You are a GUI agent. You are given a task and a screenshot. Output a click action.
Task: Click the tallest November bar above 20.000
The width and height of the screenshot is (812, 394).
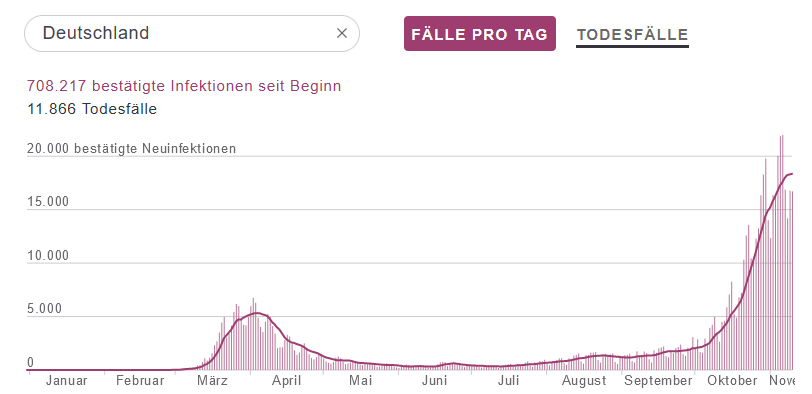point(782,253)
